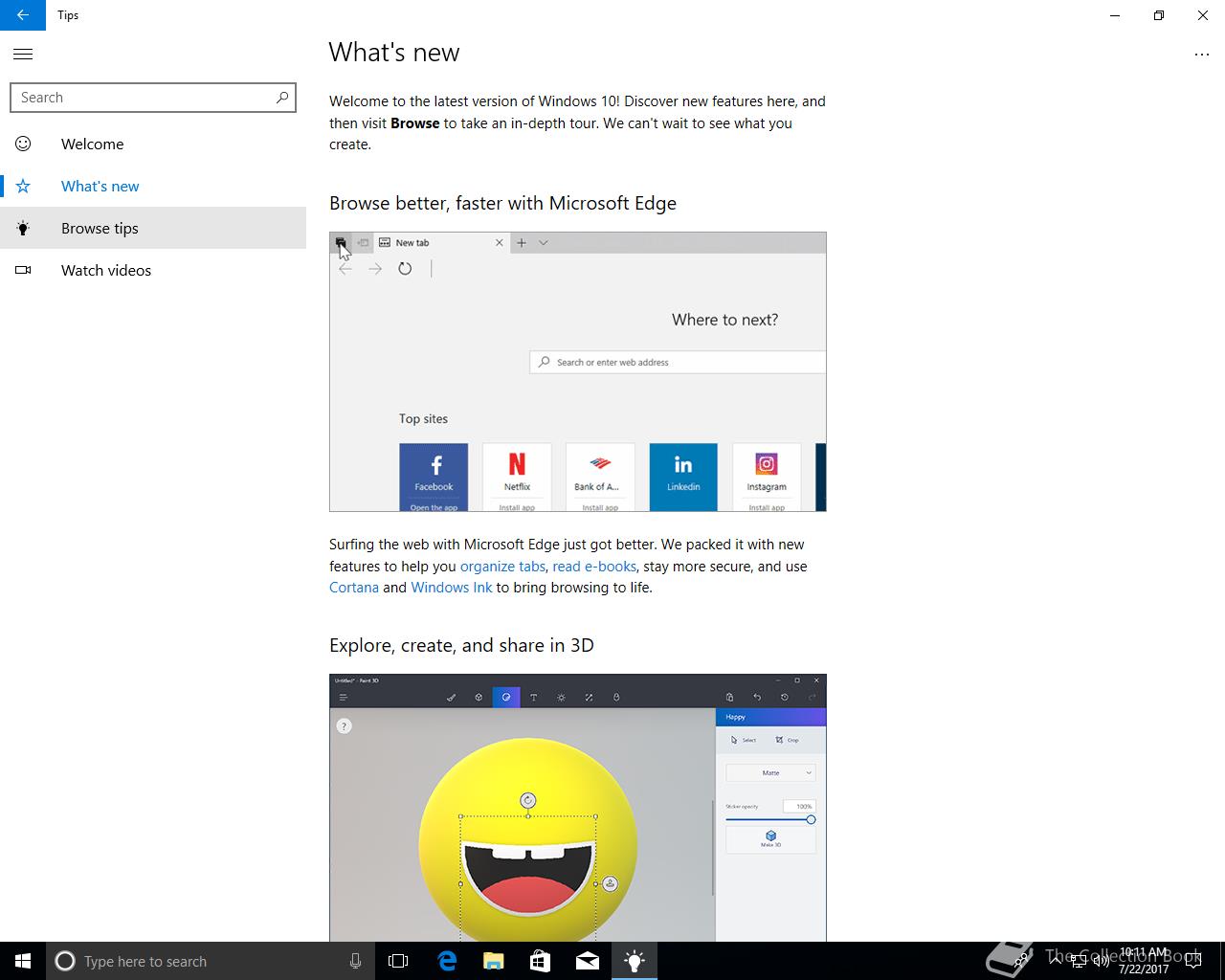
Task: Open the Action Center notification icon
Action: 1192,961
